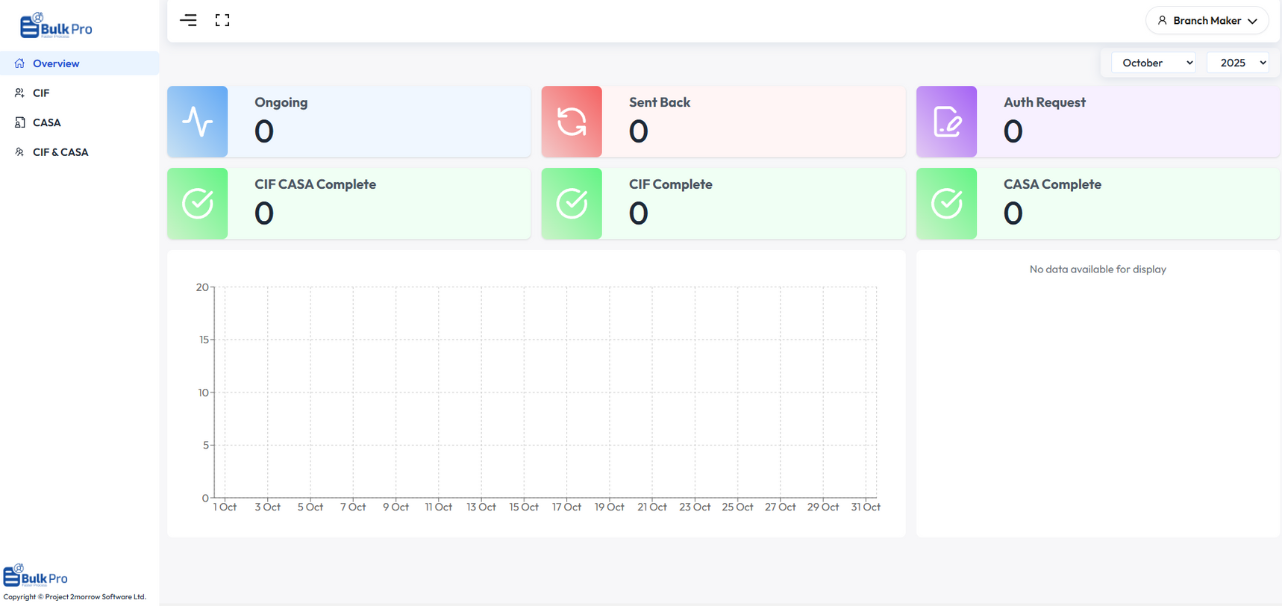
Task: Go to CIF & CASA section
Action: pyautogui.click(x=60, y=153)
